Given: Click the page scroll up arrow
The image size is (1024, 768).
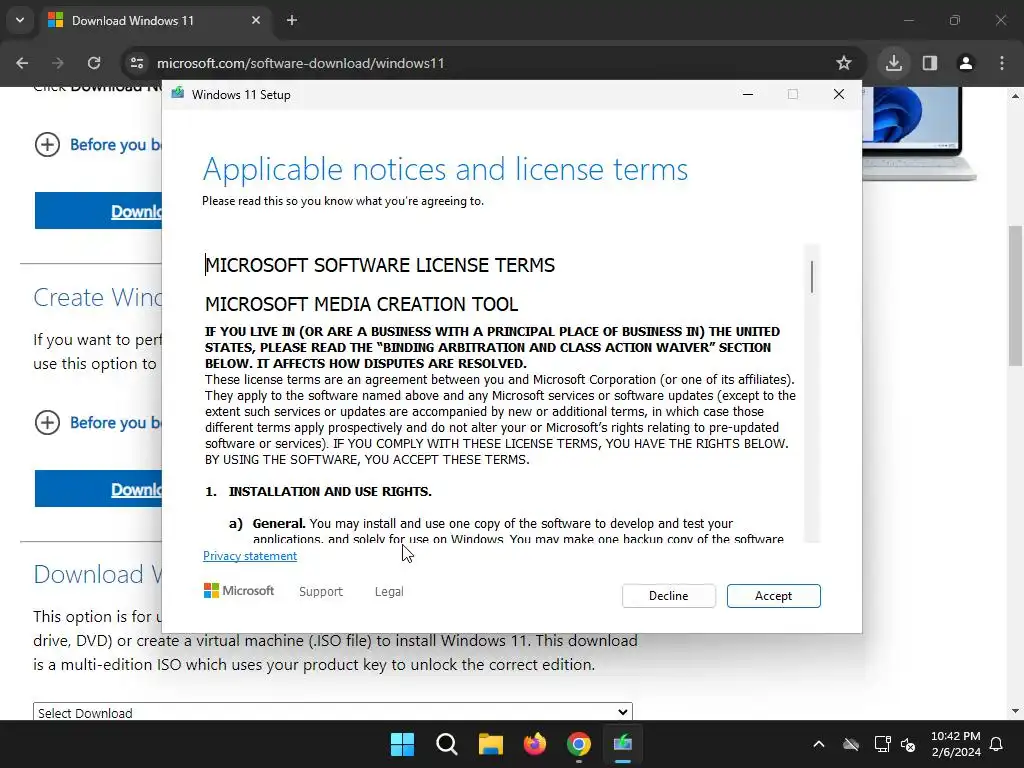Looking at the screenshot, I should [x=1015, y=95].
